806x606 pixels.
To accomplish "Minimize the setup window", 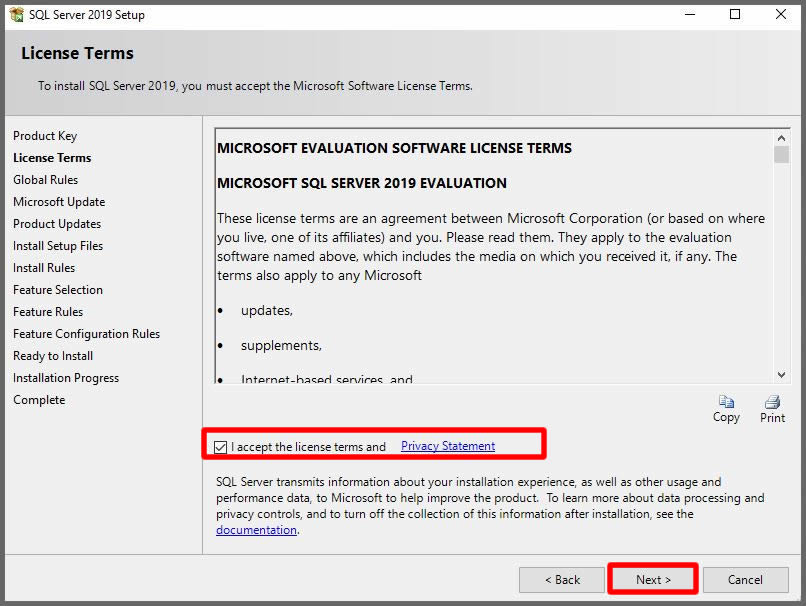I will pos(689,15).
